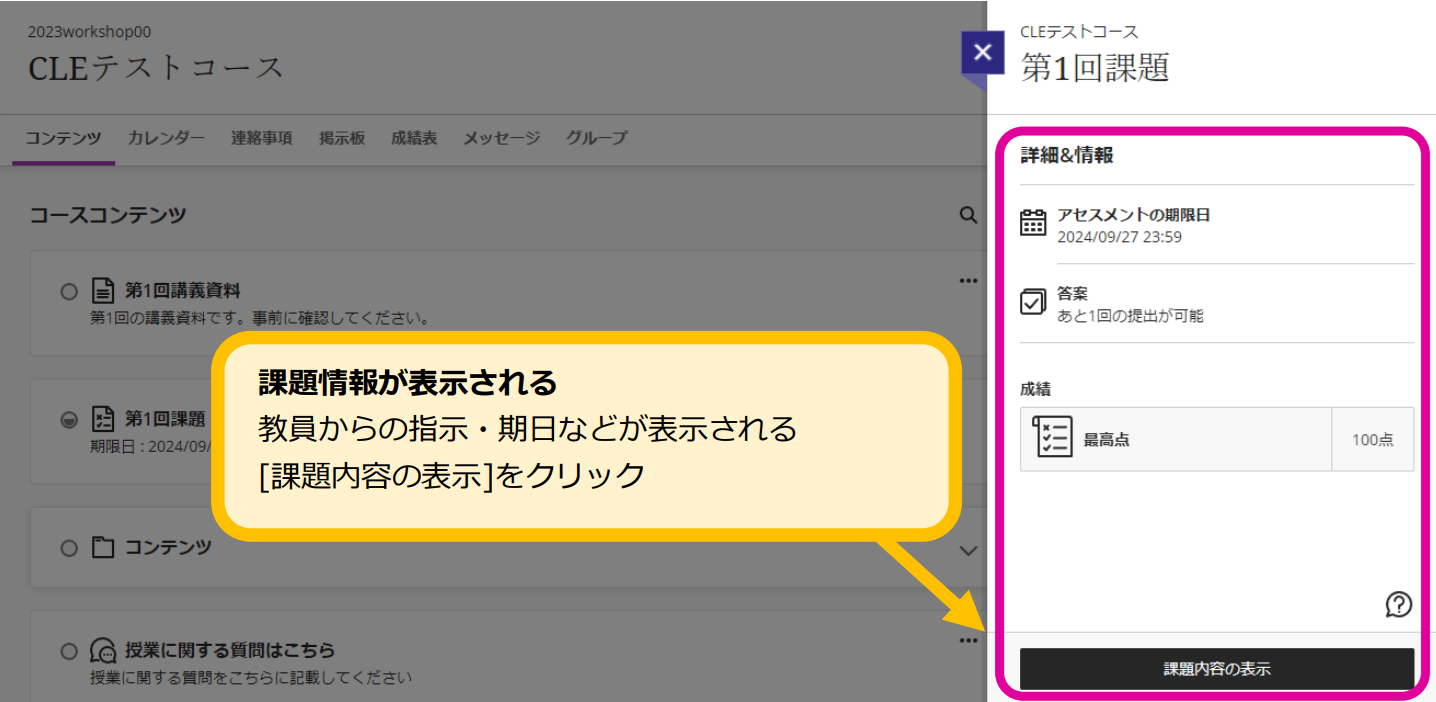Click the discussion icon of 授業に関する質問はこちら
Image resolution: width=1436 pixels, height=702 pixels.
coord(103,651)
